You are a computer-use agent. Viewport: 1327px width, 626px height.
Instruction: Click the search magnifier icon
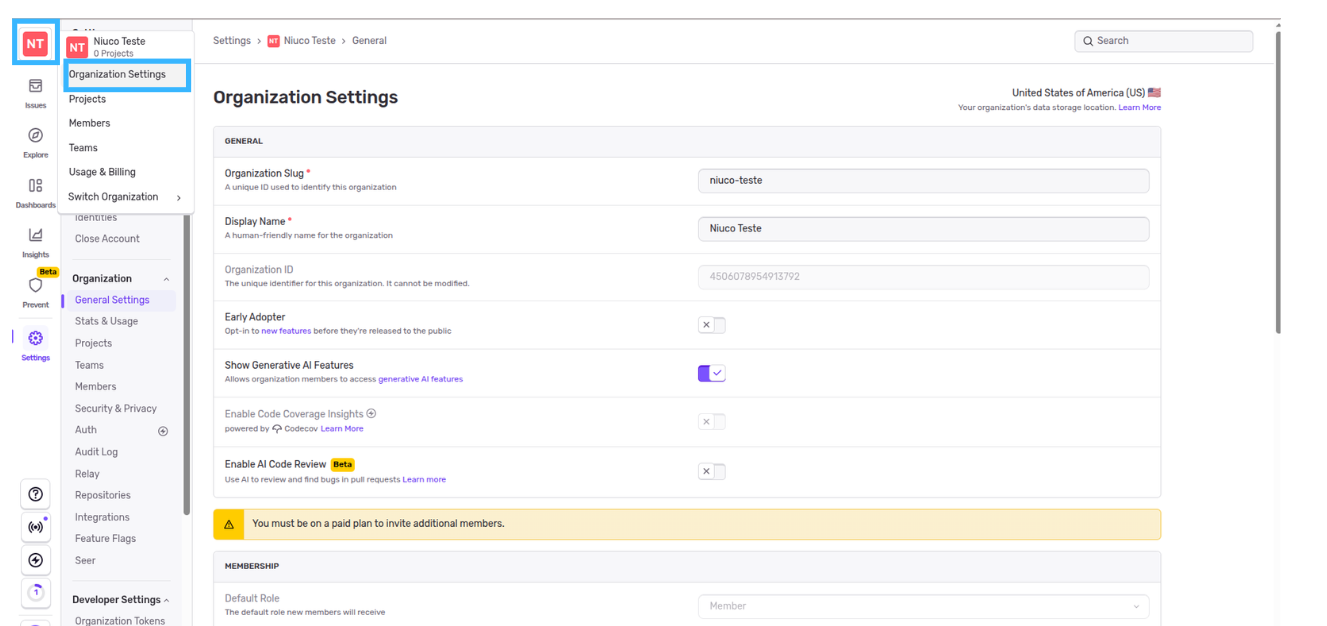tap(1088, 41)
